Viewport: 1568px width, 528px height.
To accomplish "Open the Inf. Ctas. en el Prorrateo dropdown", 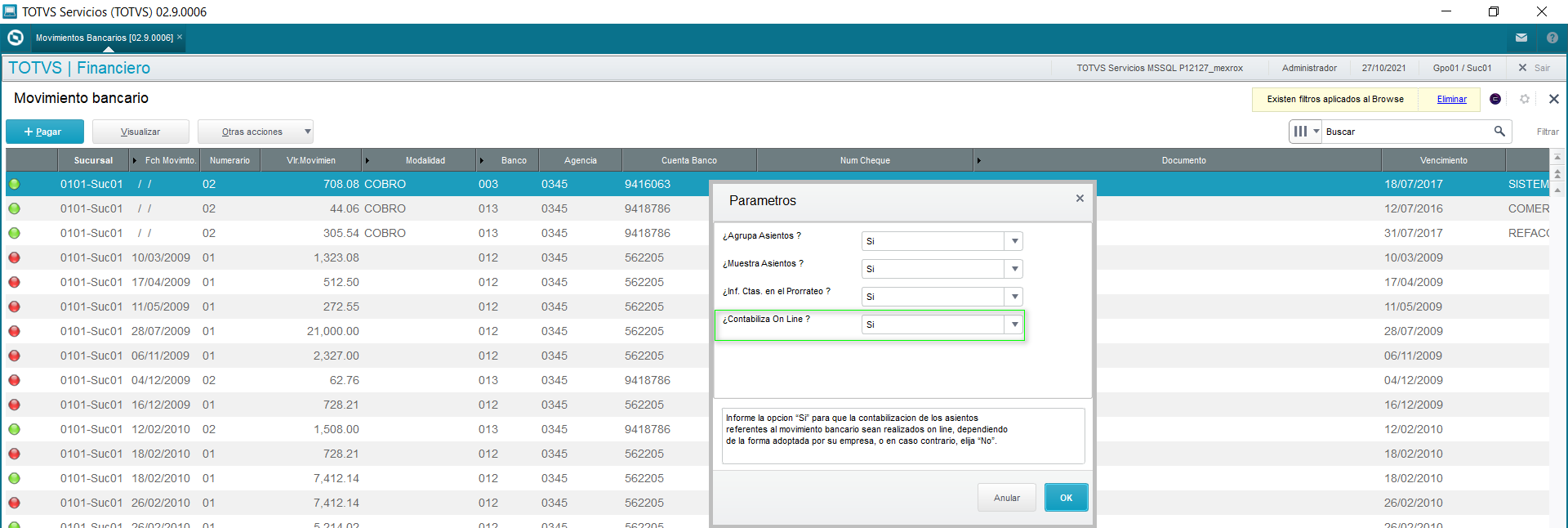I will click(x=1014, y=297).
